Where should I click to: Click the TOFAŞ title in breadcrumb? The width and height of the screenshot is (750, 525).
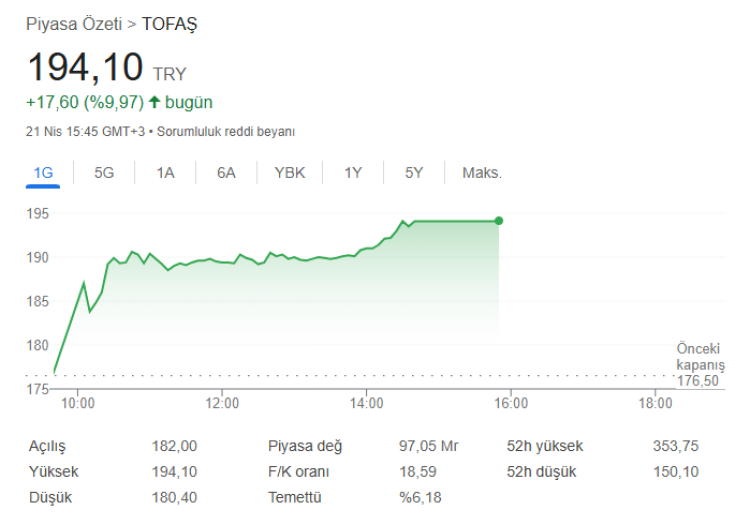170,24
